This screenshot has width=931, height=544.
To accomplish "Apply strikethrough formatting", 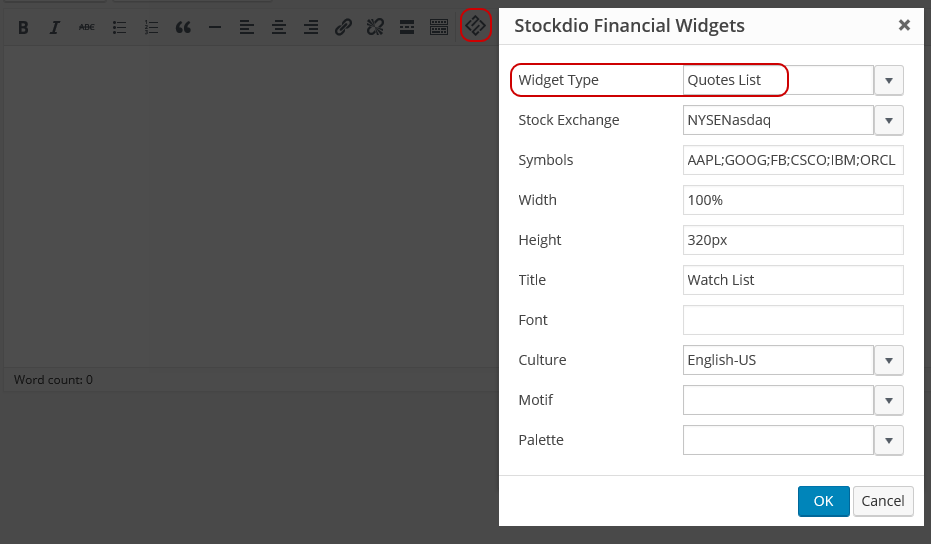I will (87, 27).
